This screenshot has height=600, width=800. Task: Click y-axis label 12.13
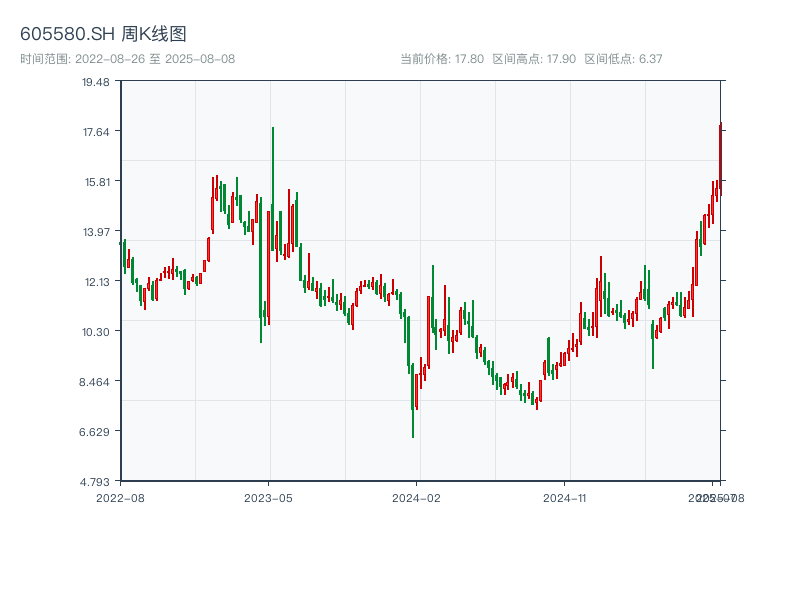coord(97,282)
